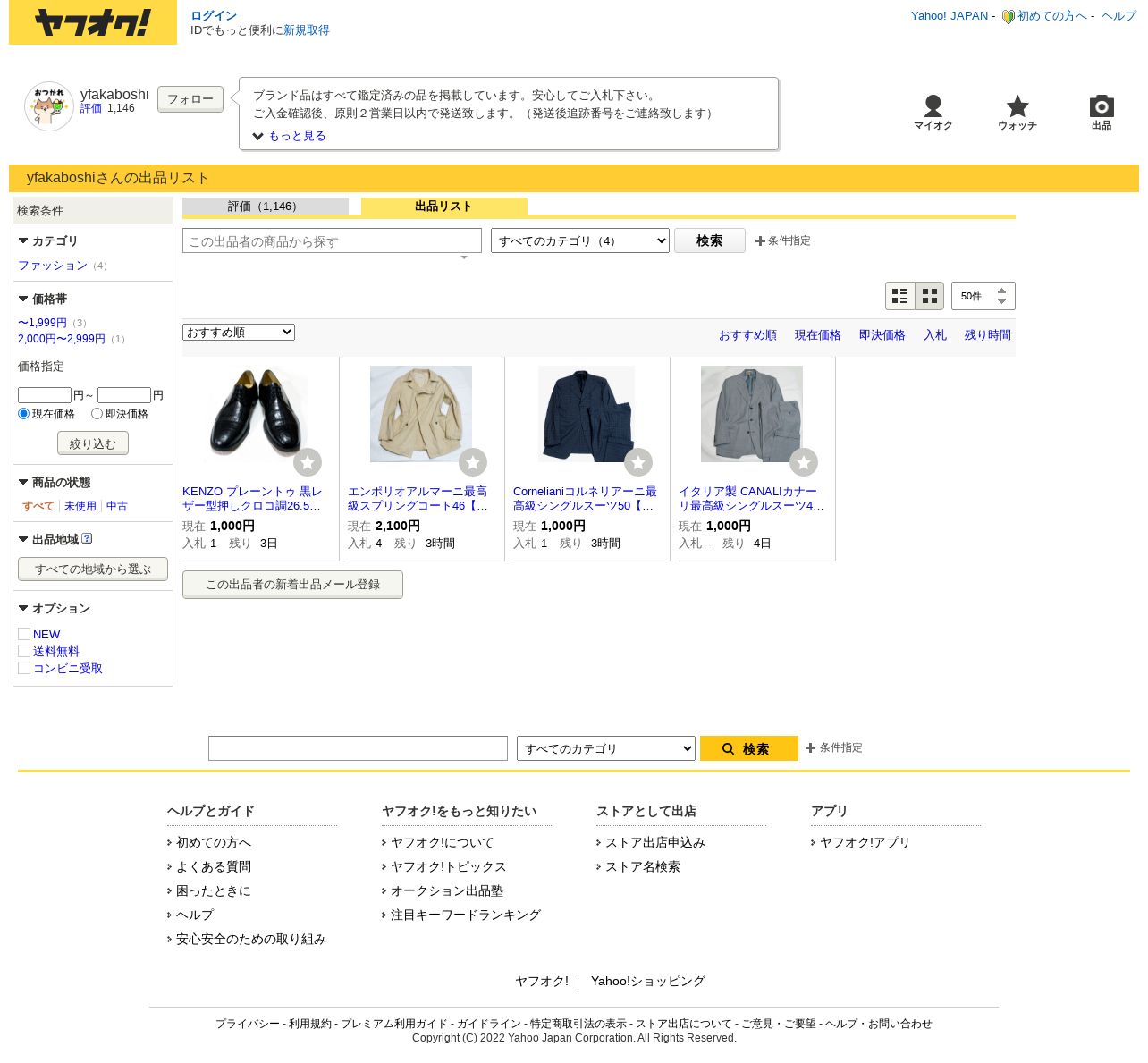This screenshot has width=1148, height=1063.
Task: Select the 現在価格 radio button
Action: (x=24, y=414)
